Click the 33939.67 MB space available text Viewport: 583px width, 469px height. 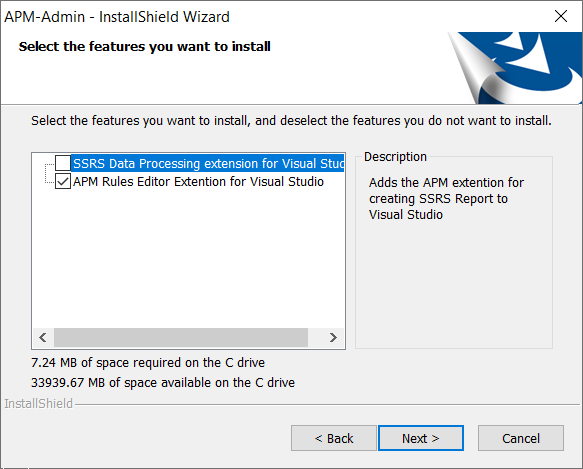163,382
